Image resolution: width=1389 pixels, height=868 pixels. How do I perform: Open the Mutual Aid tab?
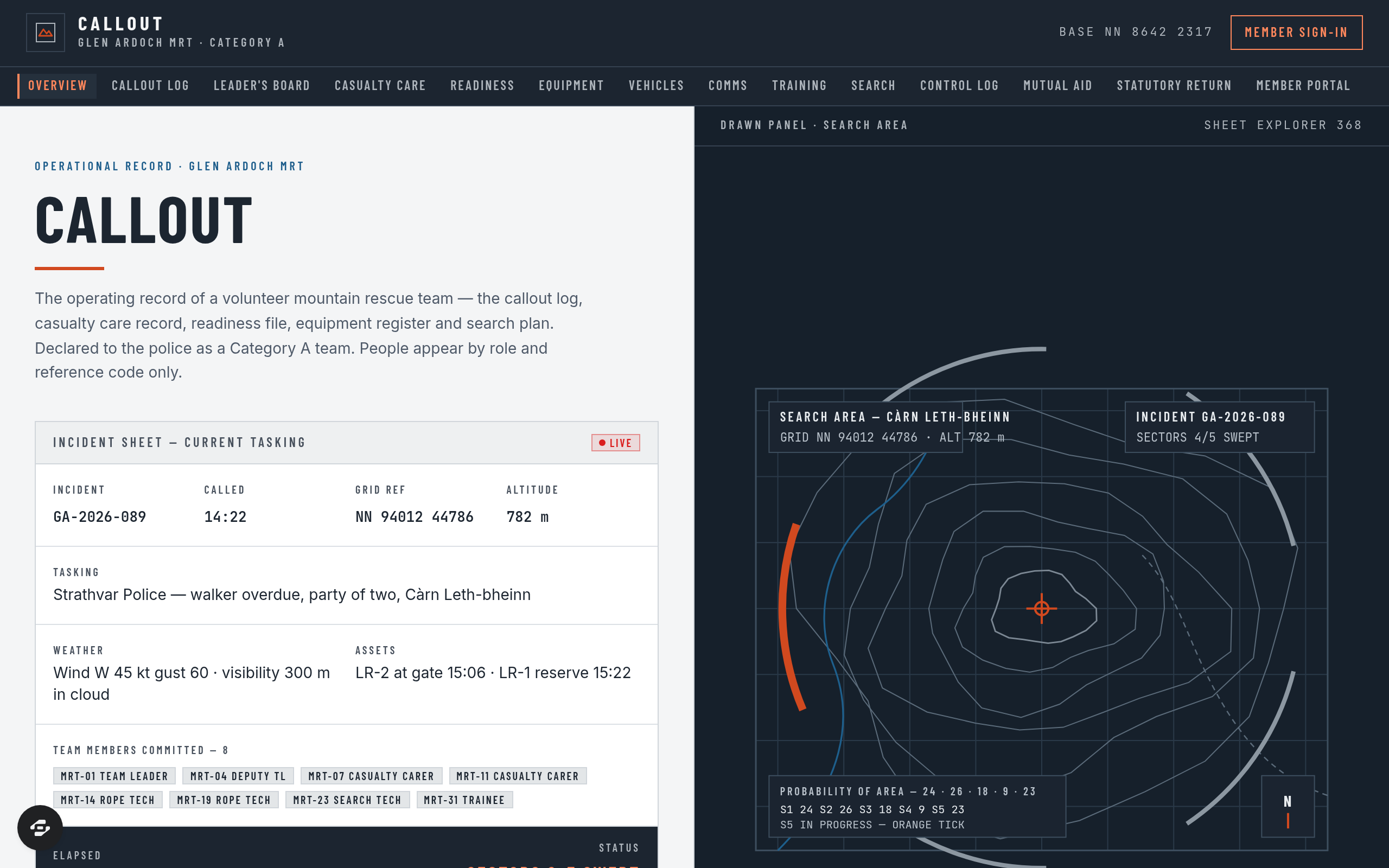[x=1057, y=86]
